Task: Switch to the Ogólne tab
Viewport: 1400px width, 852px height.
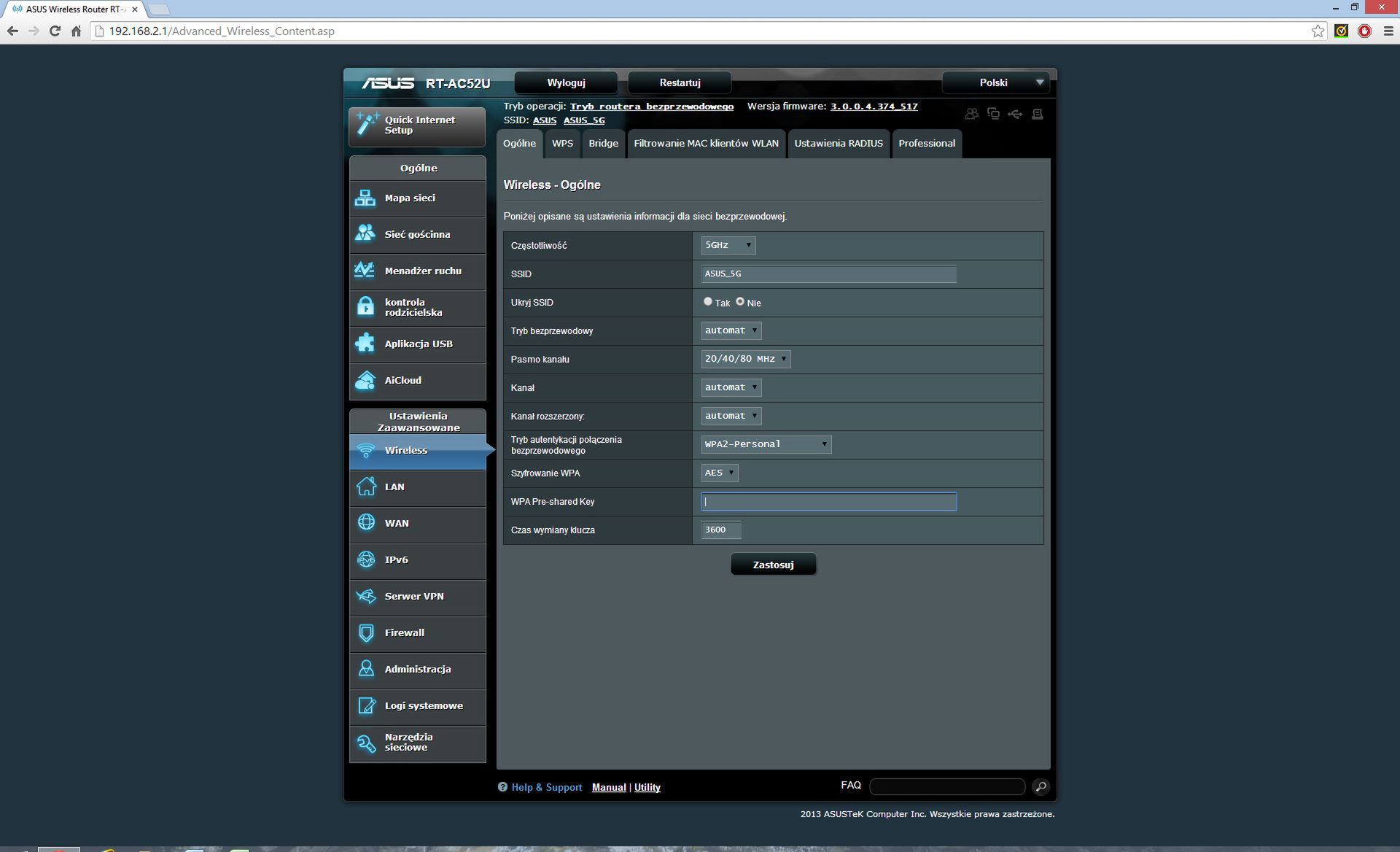Action: [519, 144]
